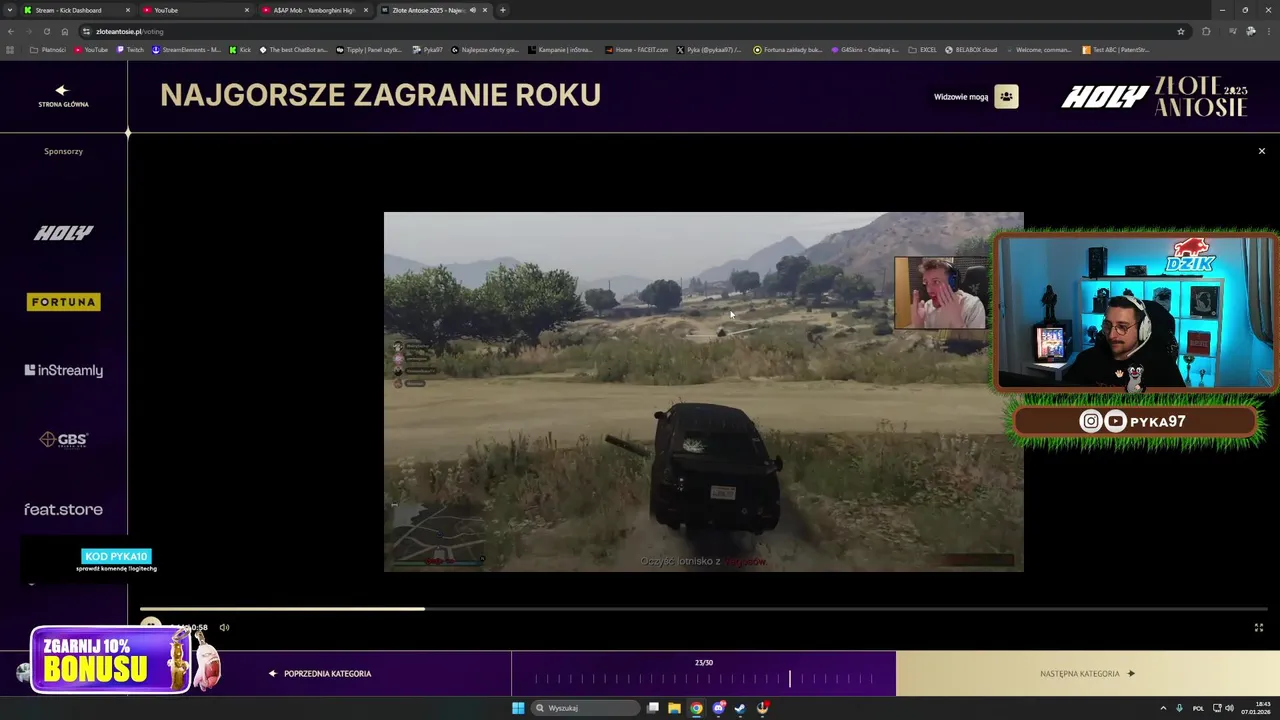Go back to Strona Główna
Image resolution: width=1280 pixels, height=720 pixels.
coord(63,96)
